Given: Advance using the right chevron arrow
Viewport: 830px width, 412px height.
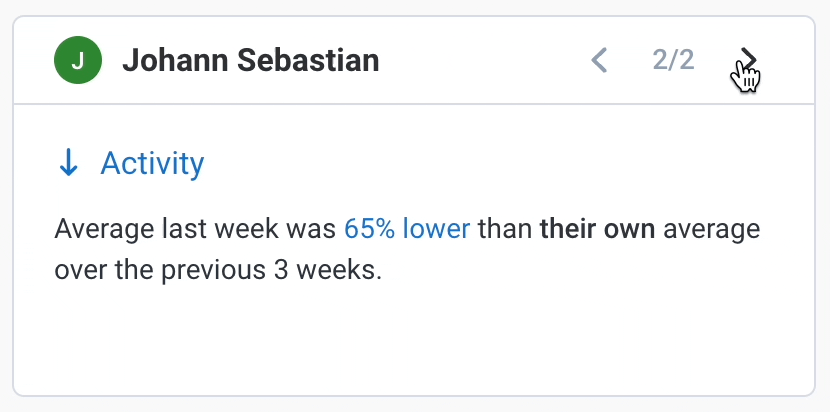Looking at the screenshot, I should (748, 60).
